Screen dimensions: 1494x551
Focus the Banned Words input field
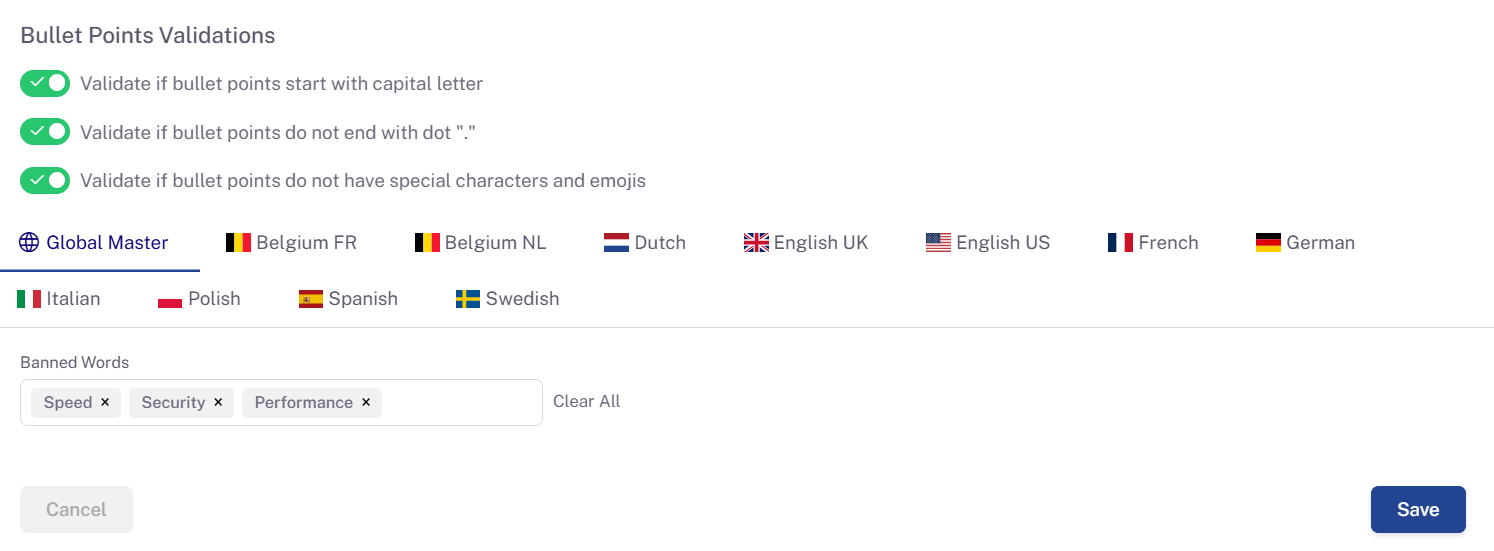[461, 402]
